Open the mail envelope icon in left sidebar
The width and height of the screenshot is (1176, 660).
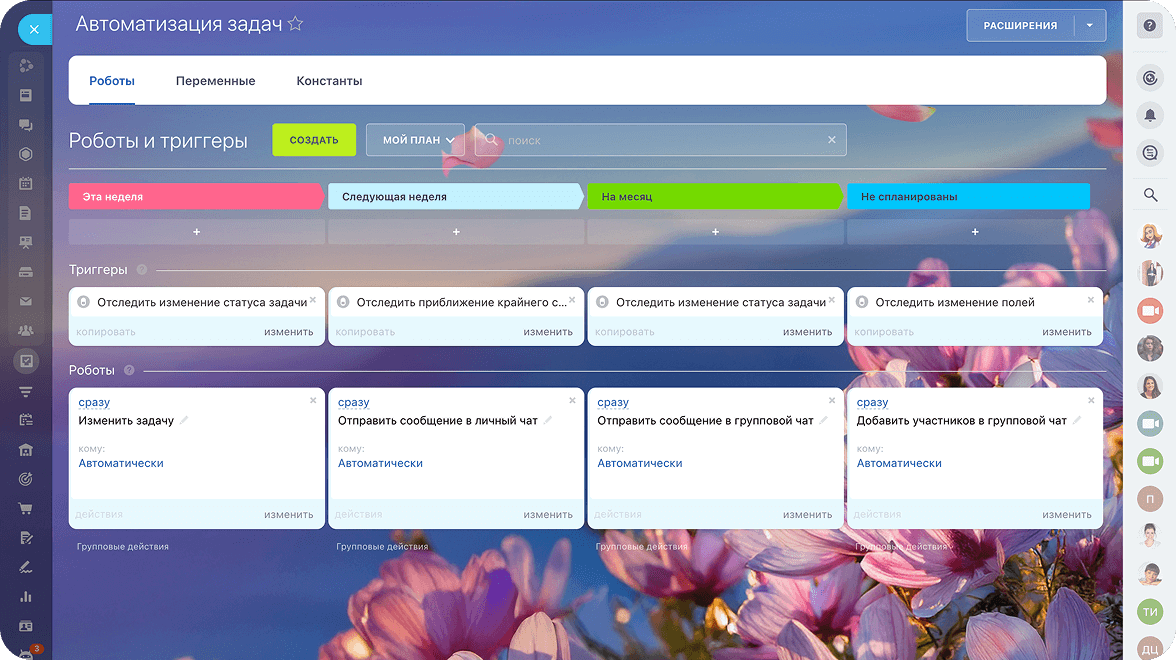[x=26, y=301]
